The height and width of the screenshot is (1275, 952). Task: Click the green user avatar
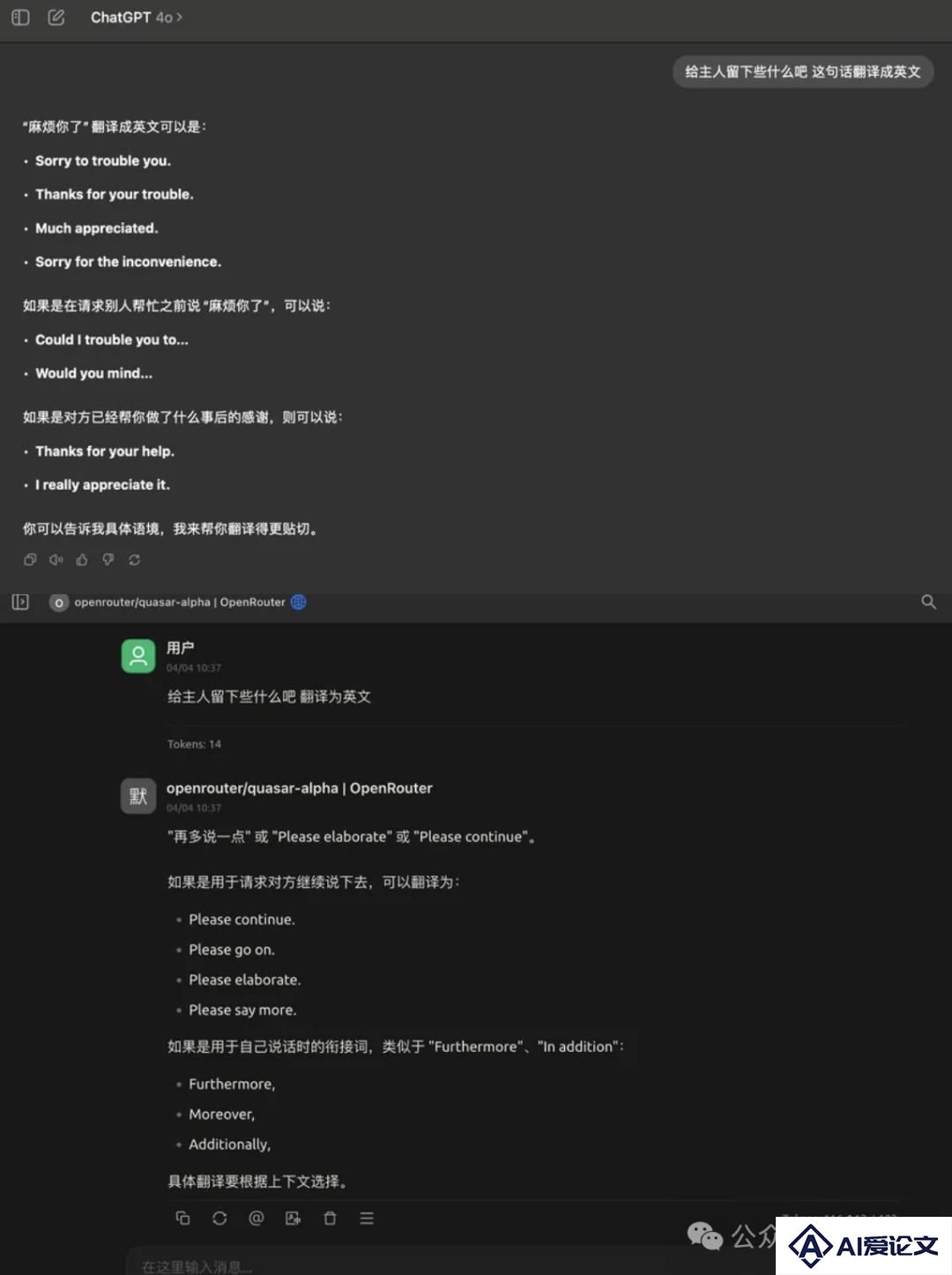click(x=138, y=656)
